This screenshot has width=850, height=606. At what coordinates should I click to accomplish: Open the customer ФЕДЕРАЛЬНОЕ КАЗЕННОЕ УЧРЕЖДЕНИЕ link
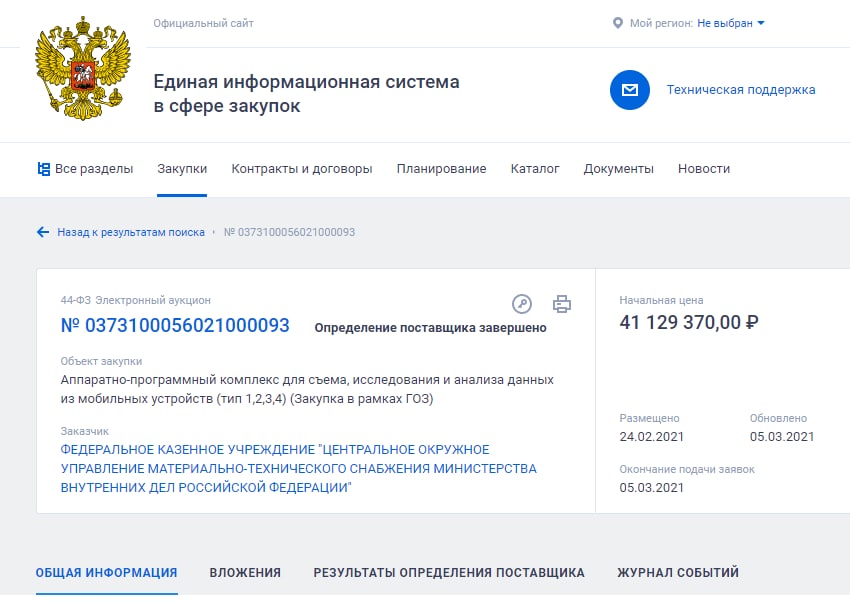[299, 469]
